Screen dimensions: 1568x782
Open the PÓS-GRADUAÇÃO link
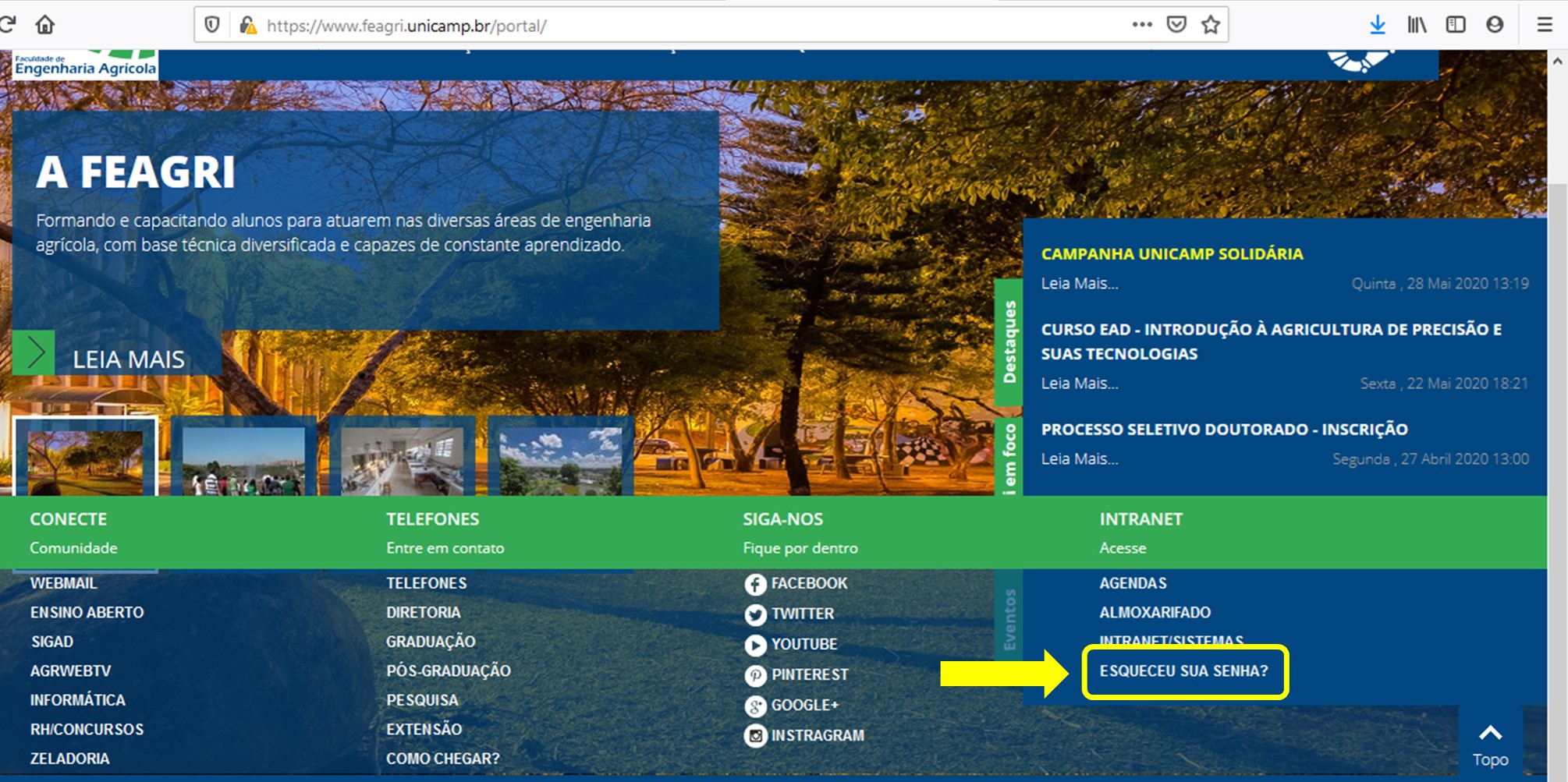[x=449, y=671]
